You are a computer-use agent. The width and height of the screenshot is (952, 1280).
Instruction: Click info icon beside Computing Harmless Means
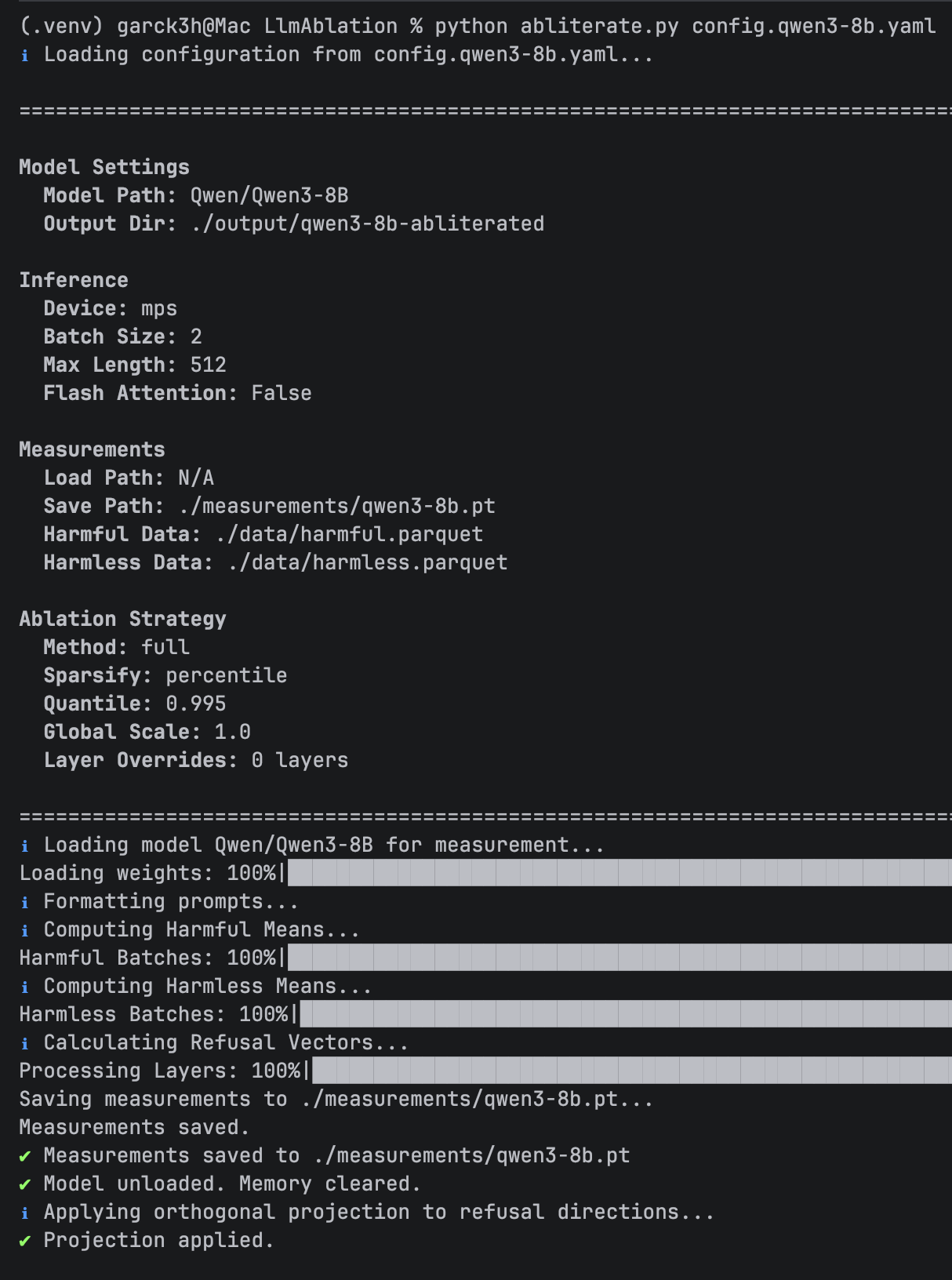(25, 987)
